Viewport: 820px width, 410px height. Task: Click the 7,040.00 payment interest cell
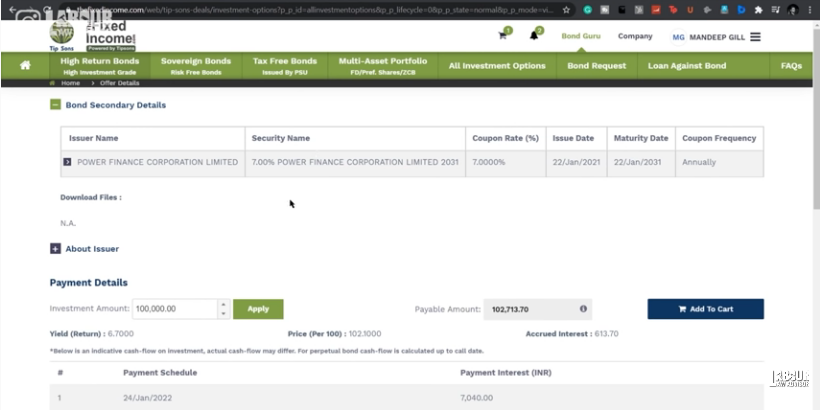[x=476, y=398]
